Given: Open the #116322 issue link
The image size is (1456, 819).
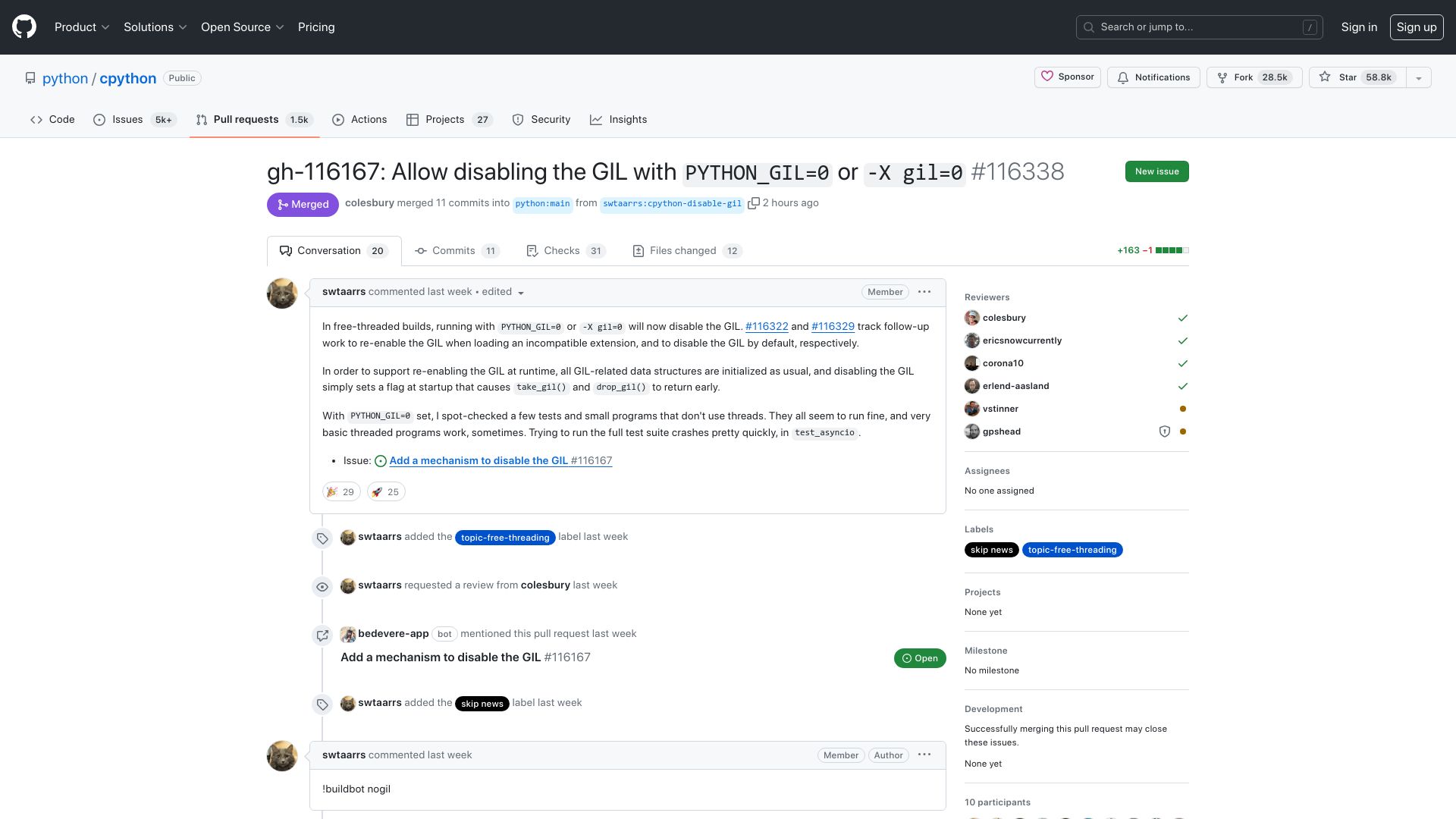Looking at the screenshot, I should click(767, 327).
